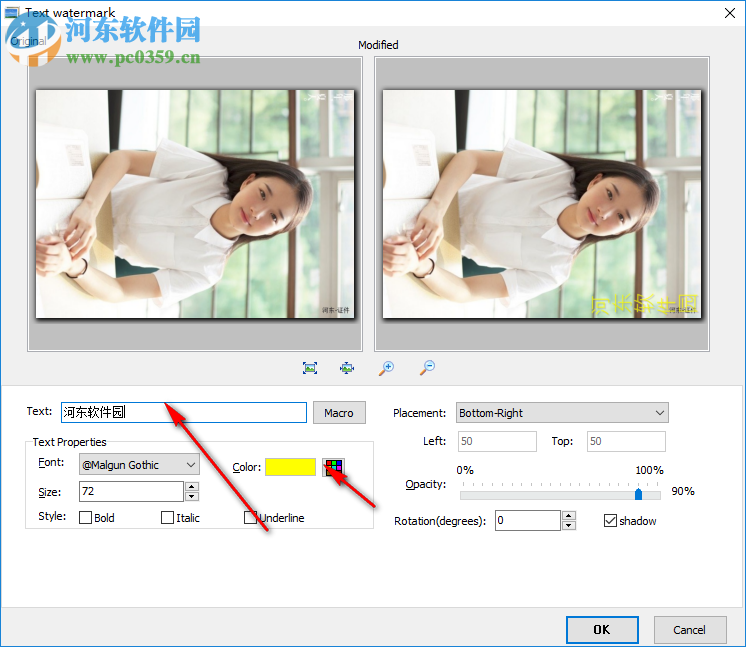
Task: Enable the Italic style checkbox
Action: pos(167,518)
